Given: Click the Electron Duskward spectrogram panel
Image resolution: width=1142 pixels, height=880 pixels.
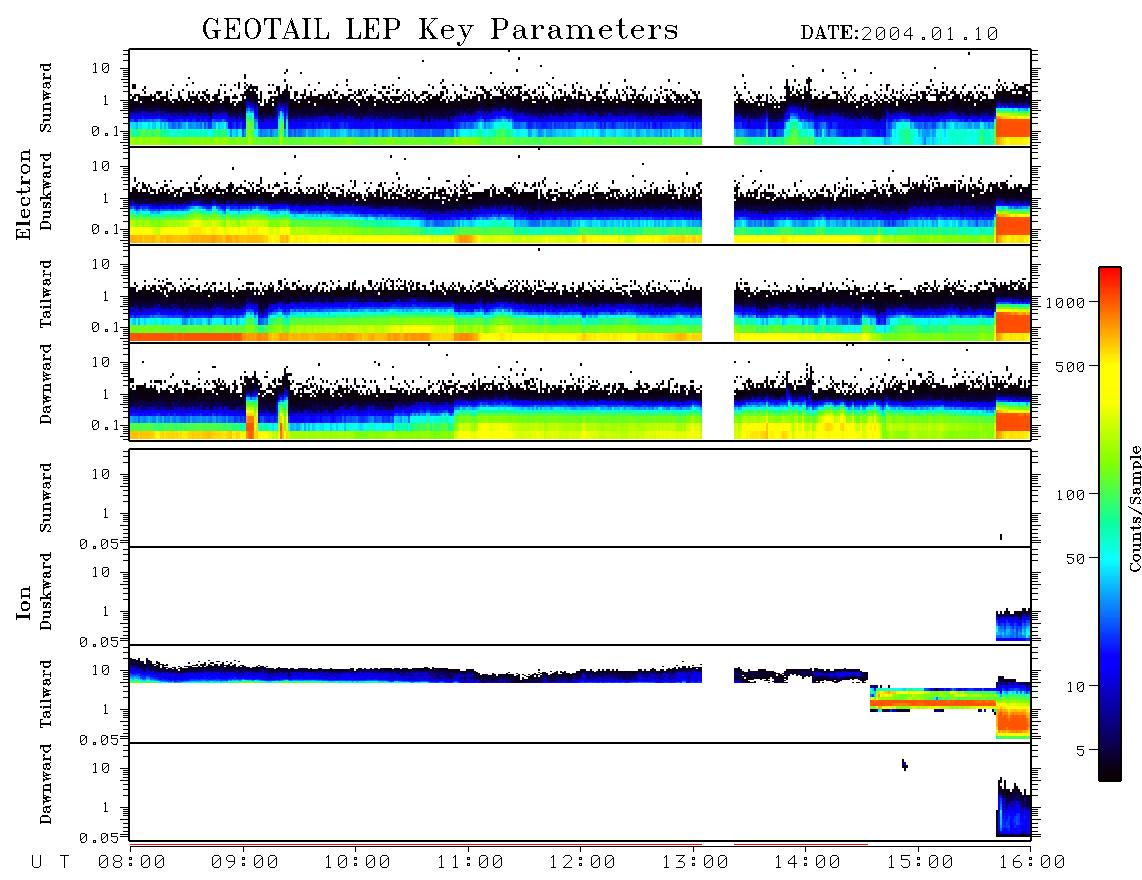Looking at the screenshot, I should coord(580,195).
